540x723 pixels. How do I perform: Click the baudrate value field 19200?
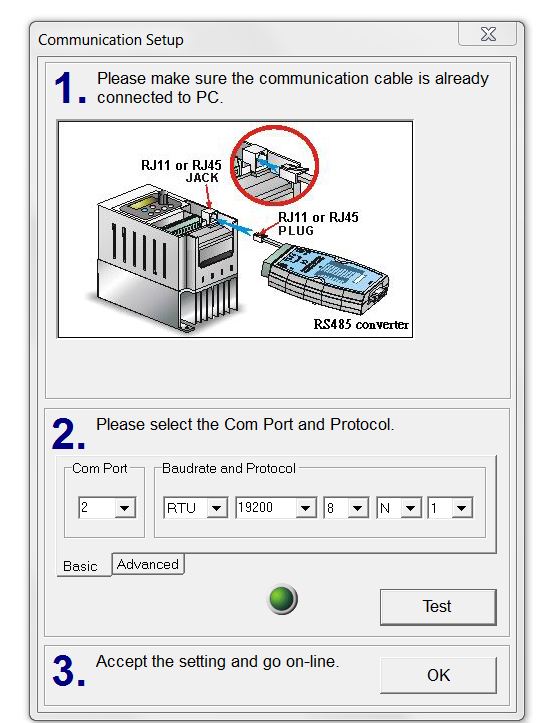pos(265,508)
